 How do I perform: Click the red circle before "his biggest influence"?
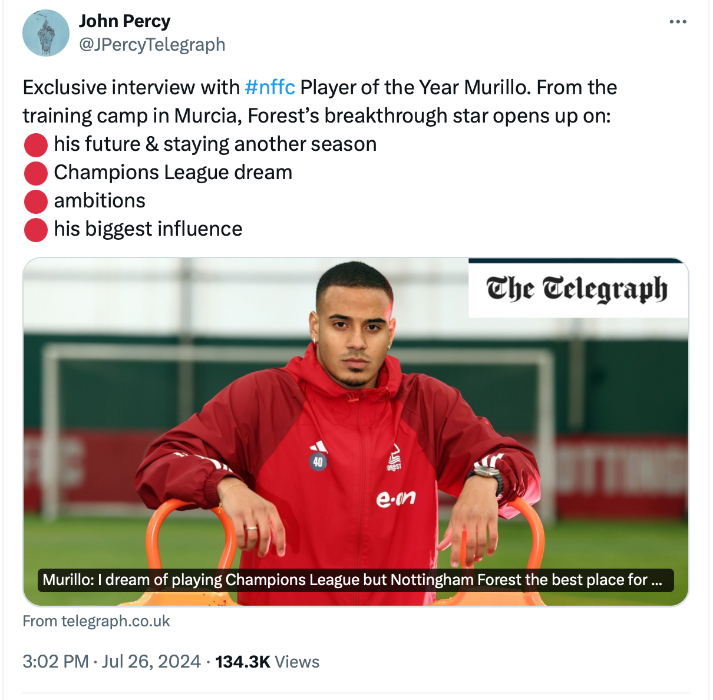(x=35, y=229)
